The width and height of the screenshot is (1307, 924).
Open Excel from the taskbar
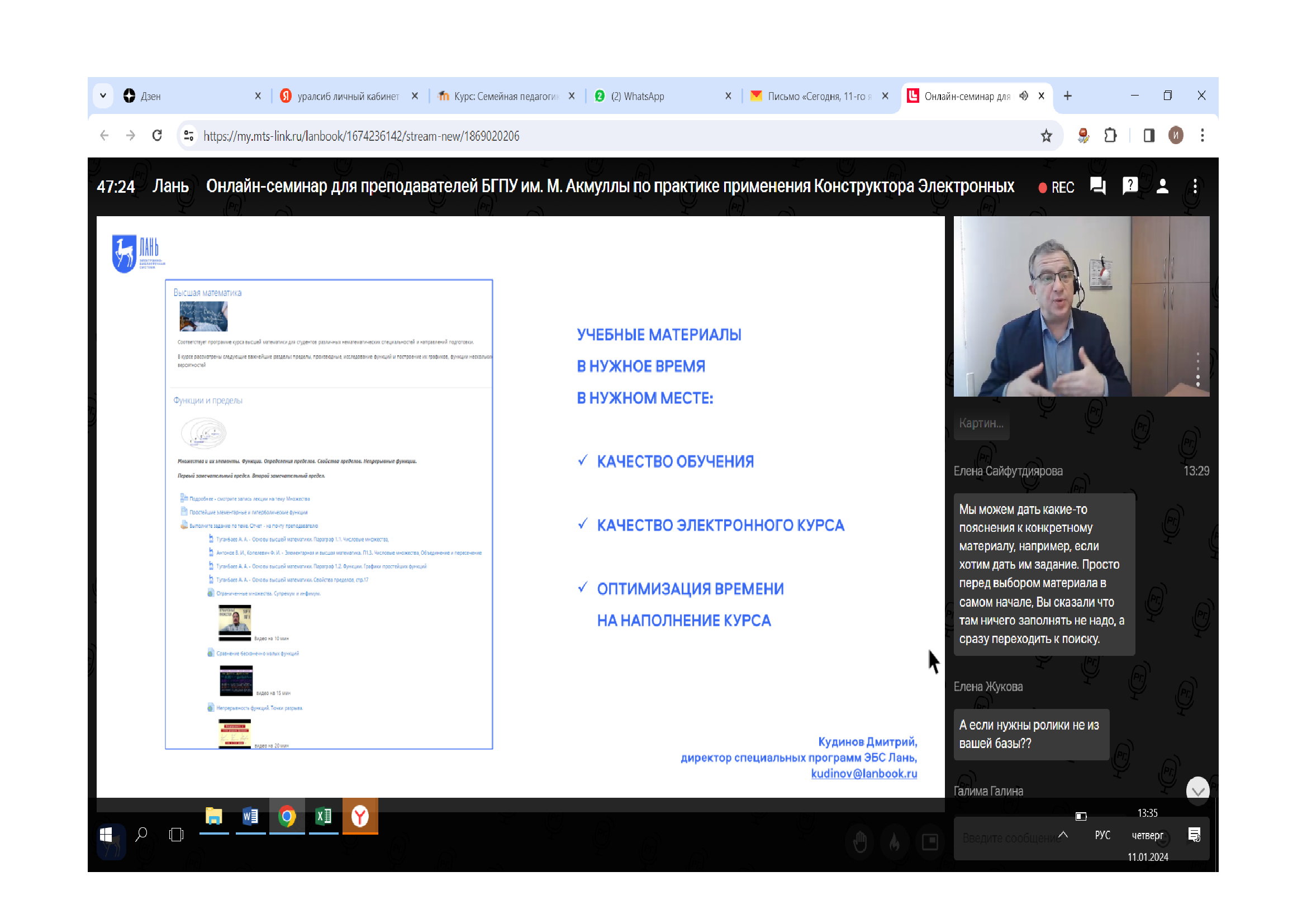(324, 817)
